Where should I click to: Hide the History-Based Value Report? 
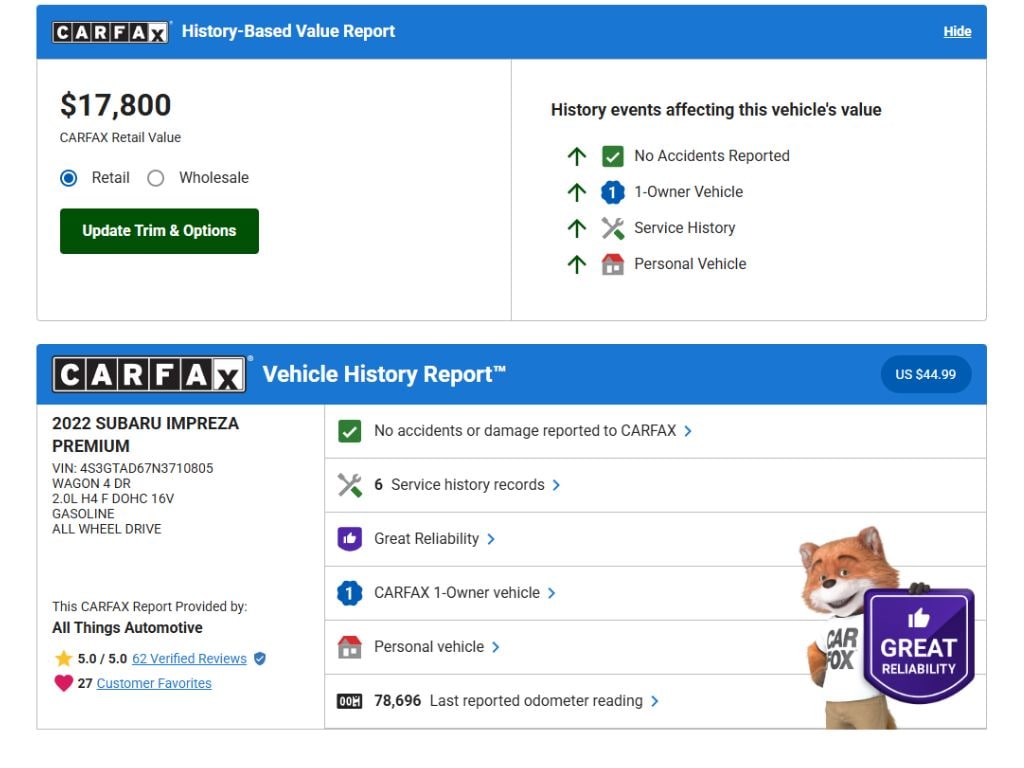coord(957,31)
